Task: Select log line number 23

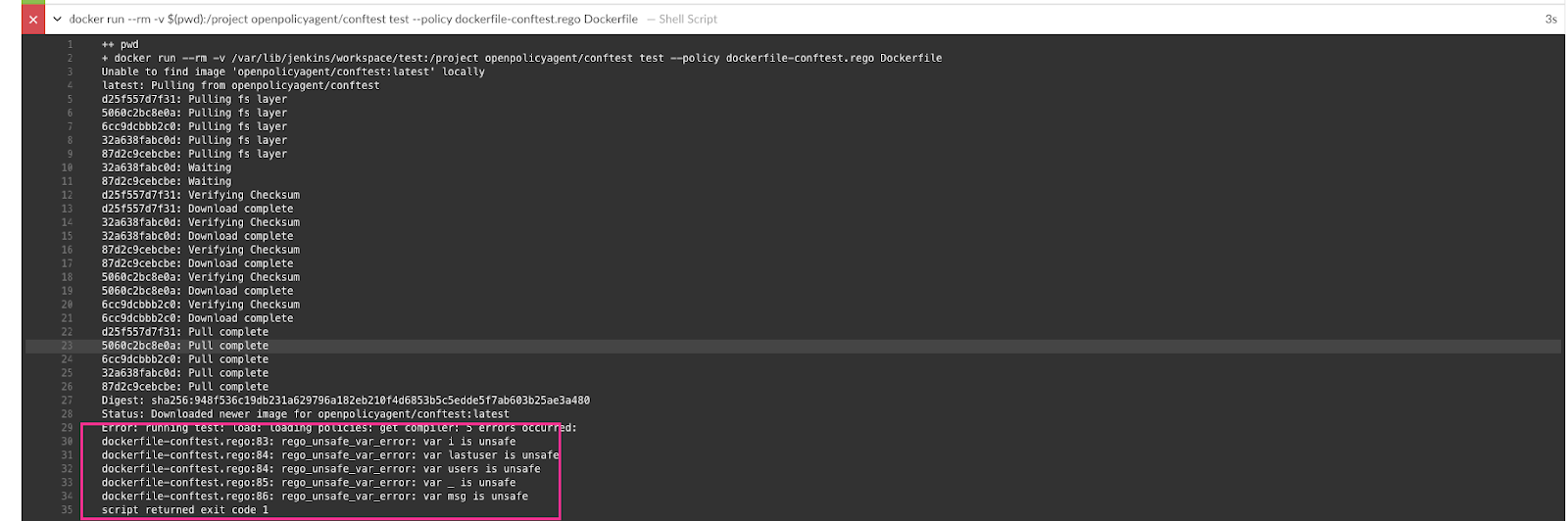Action: 67,346
